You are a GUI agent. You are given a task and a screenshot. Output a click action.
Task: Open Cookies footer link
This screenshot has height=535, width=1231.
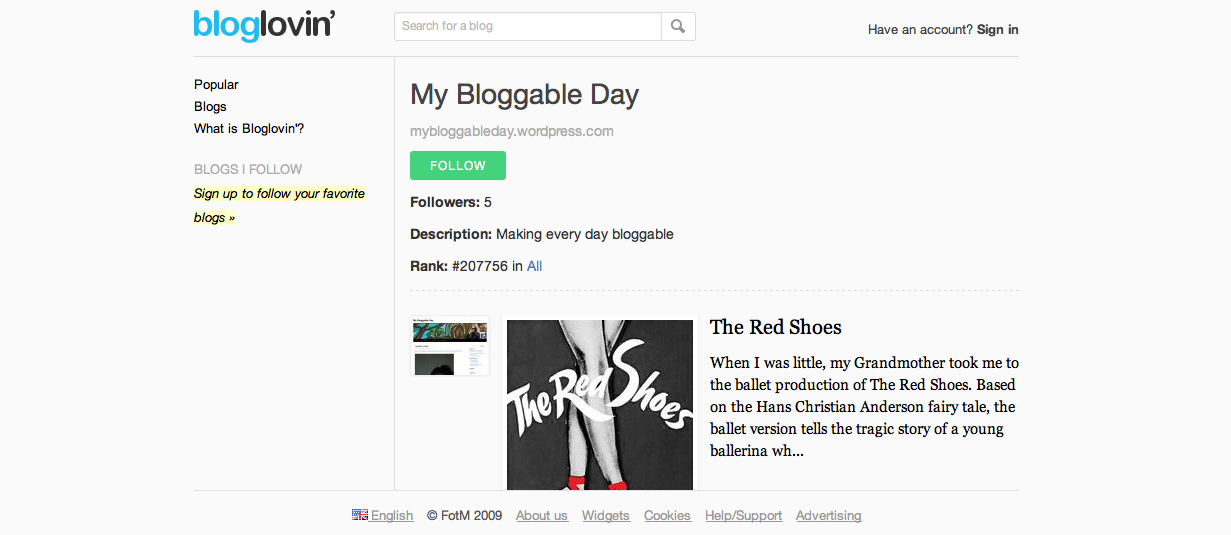coord(667,516)
